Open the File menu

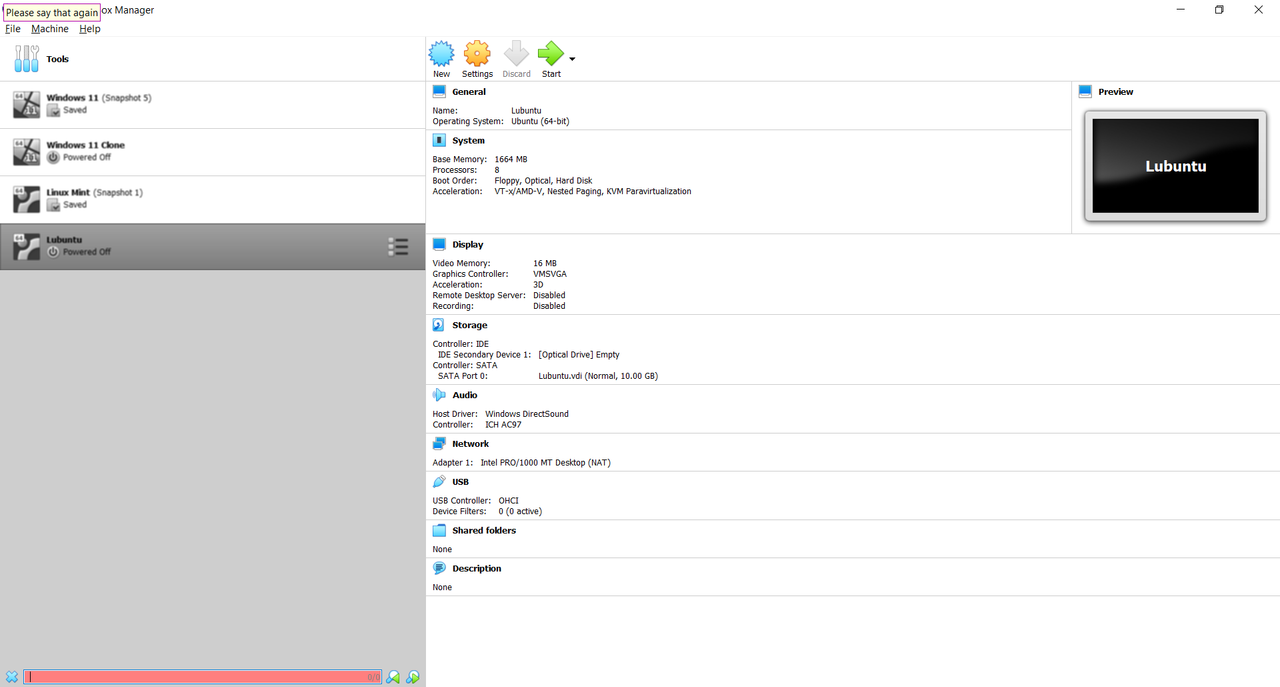tap(13, 29)
